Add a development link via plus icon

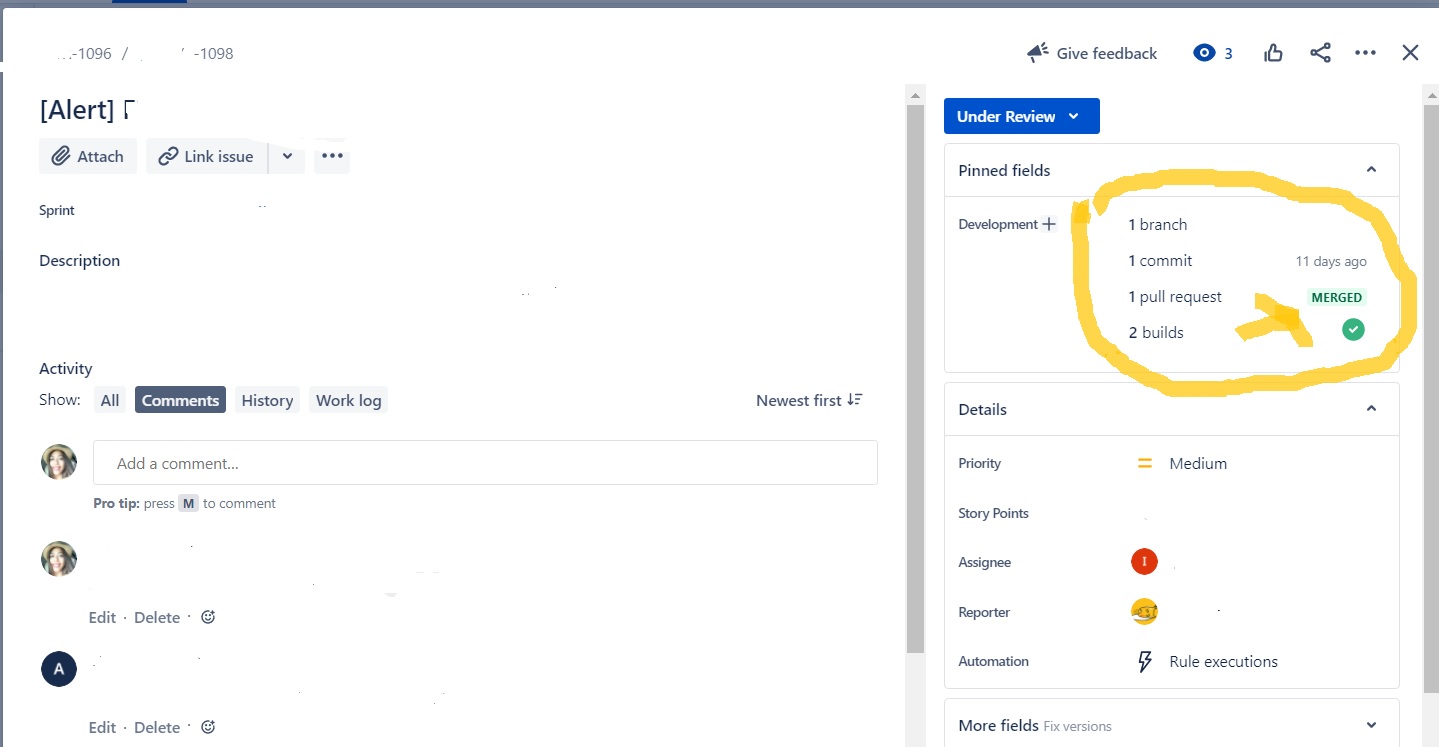click(x=1049, y=224)
